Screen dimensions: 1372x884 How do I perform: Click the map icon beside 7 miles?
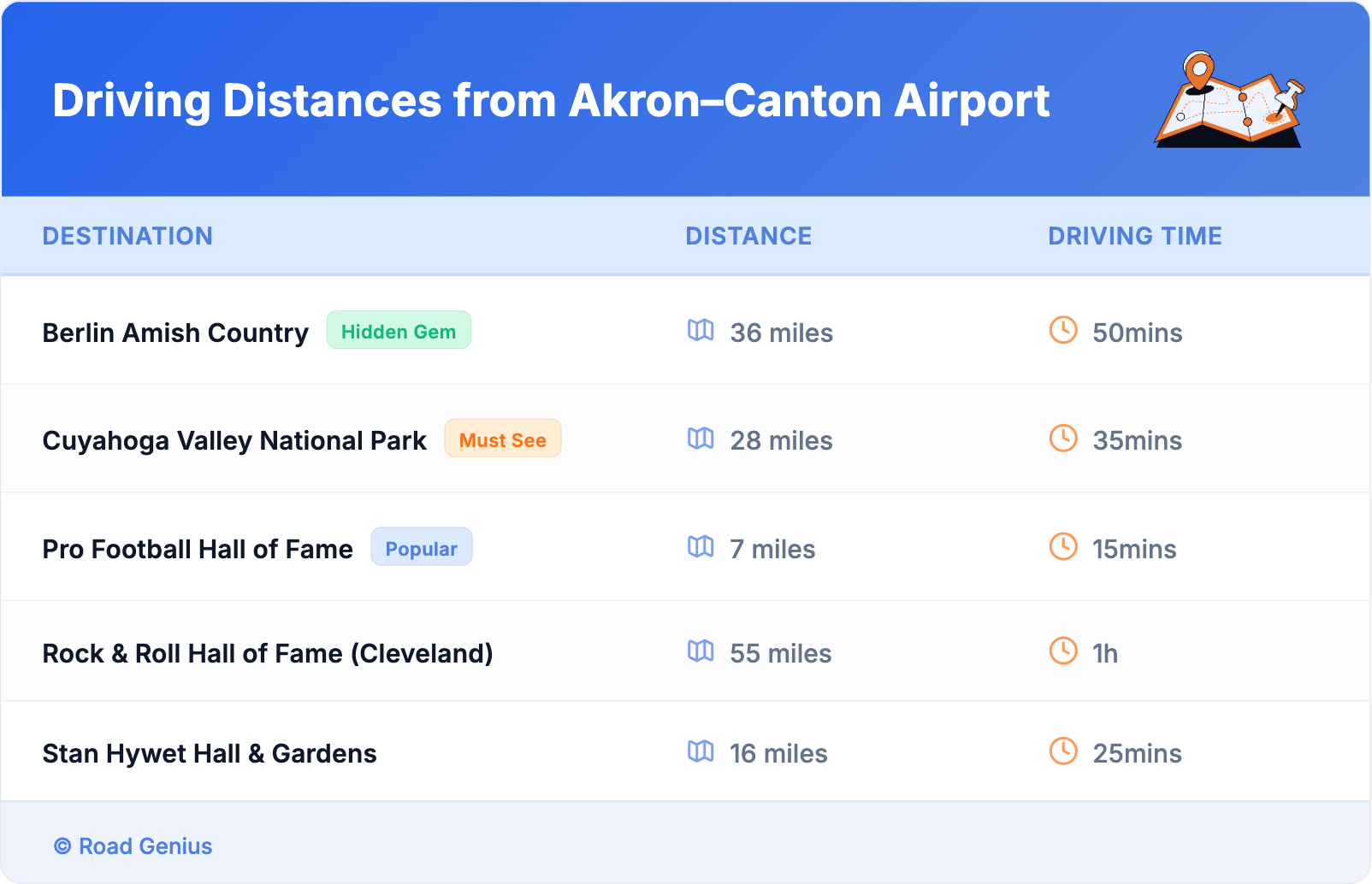701,546
